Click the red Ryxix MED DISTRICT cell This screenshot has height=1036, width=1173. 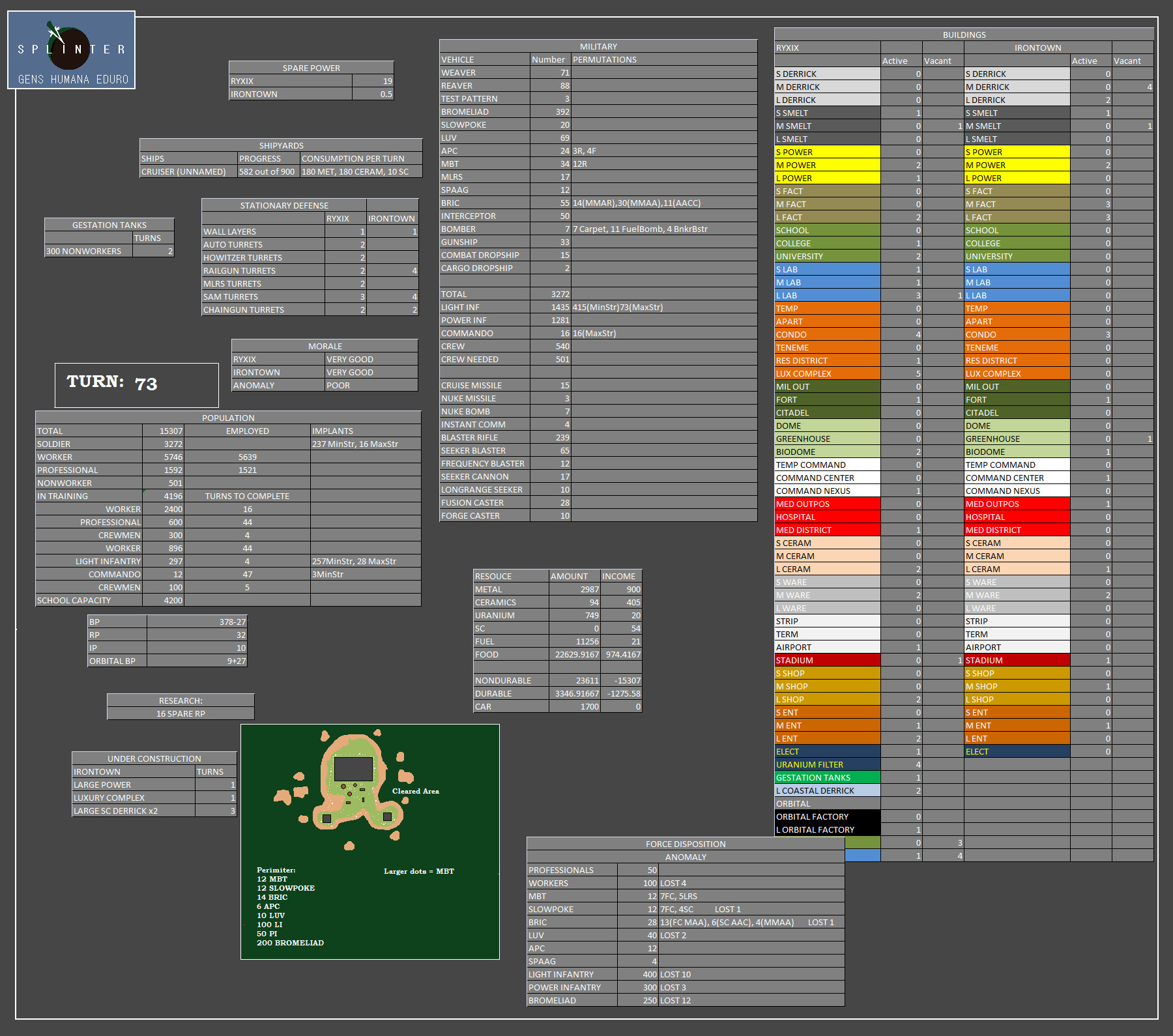827,530
